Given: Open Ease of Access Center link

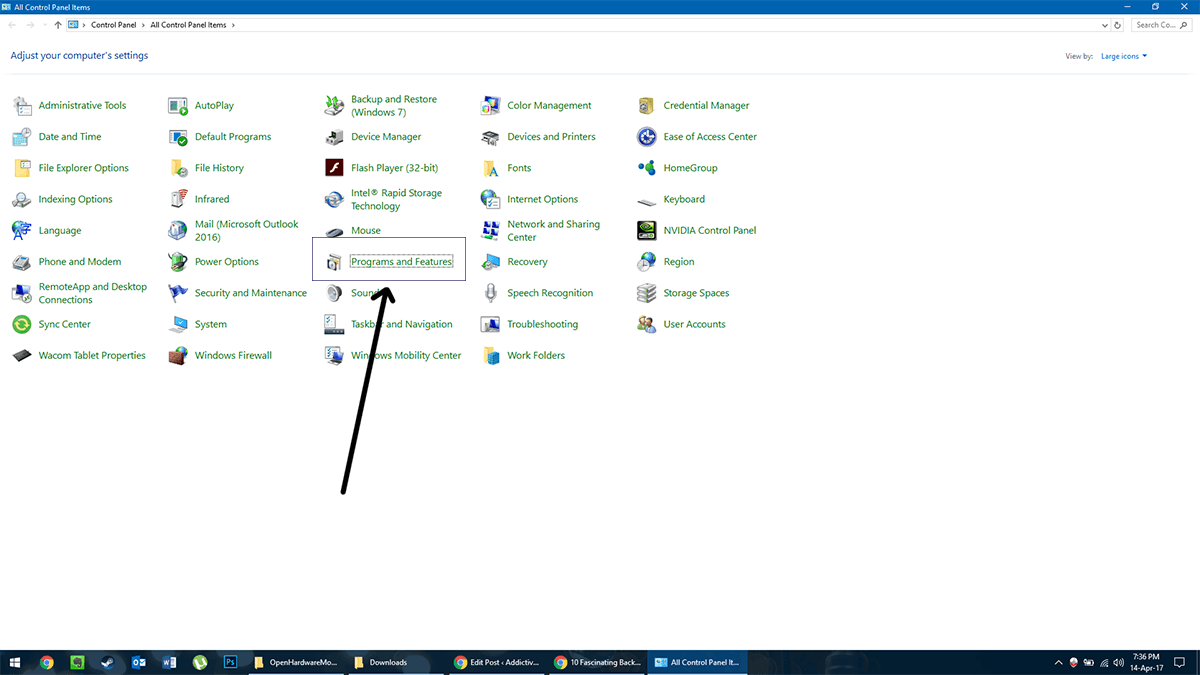Looking at the screenshot, I should [x=710, y=137].
